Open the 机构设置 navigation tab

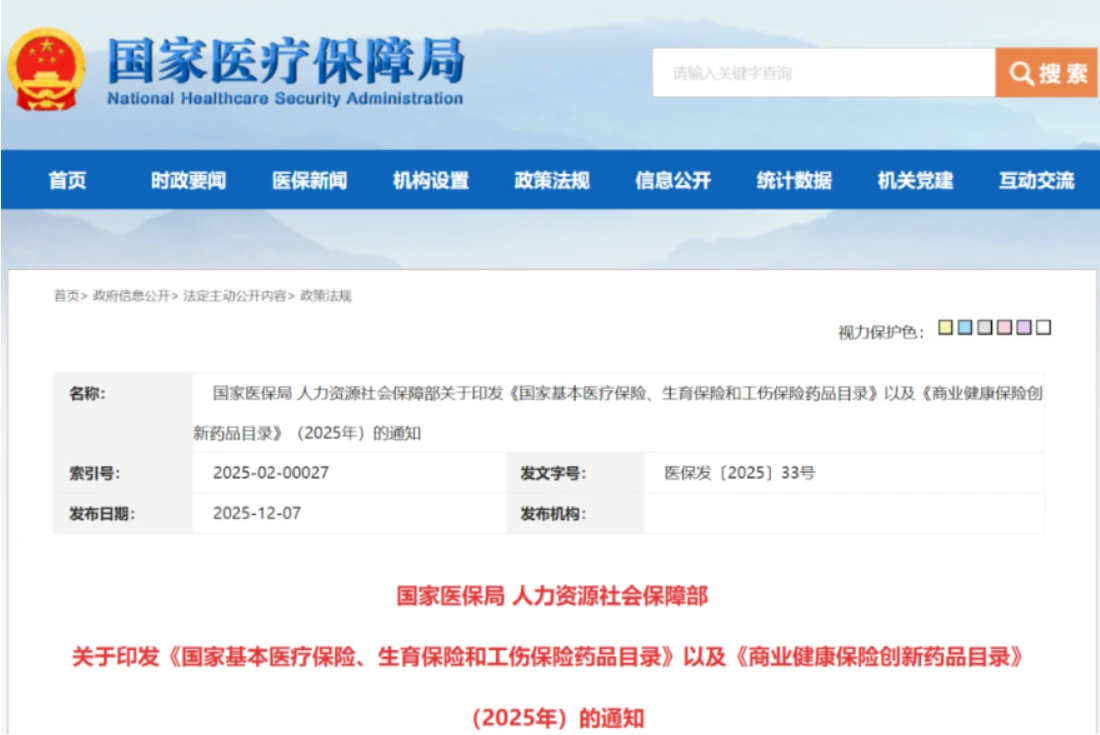(x=431, y=181)
